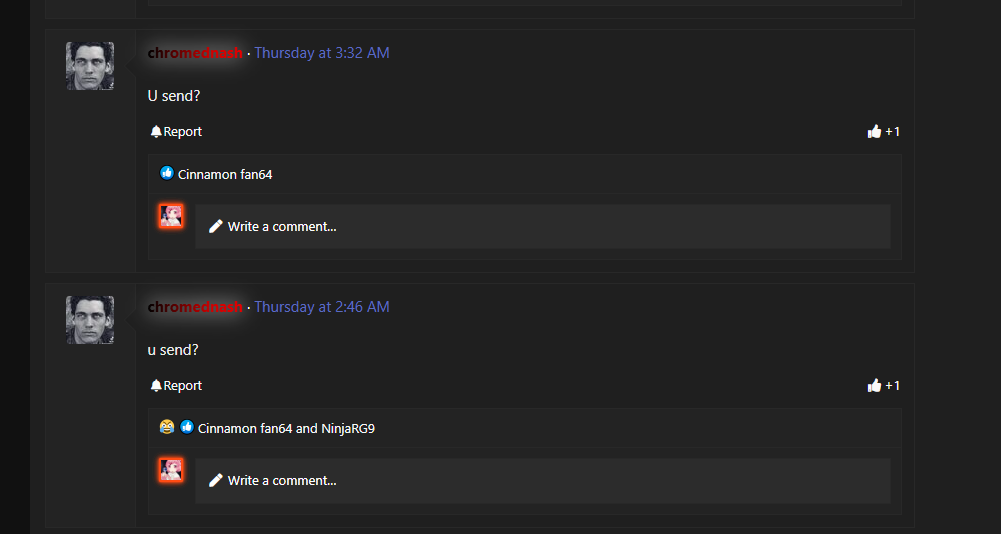Click the pencil icon in the first comment box
This screenshot has width=1001, height=534.
[x=216, y=226]
